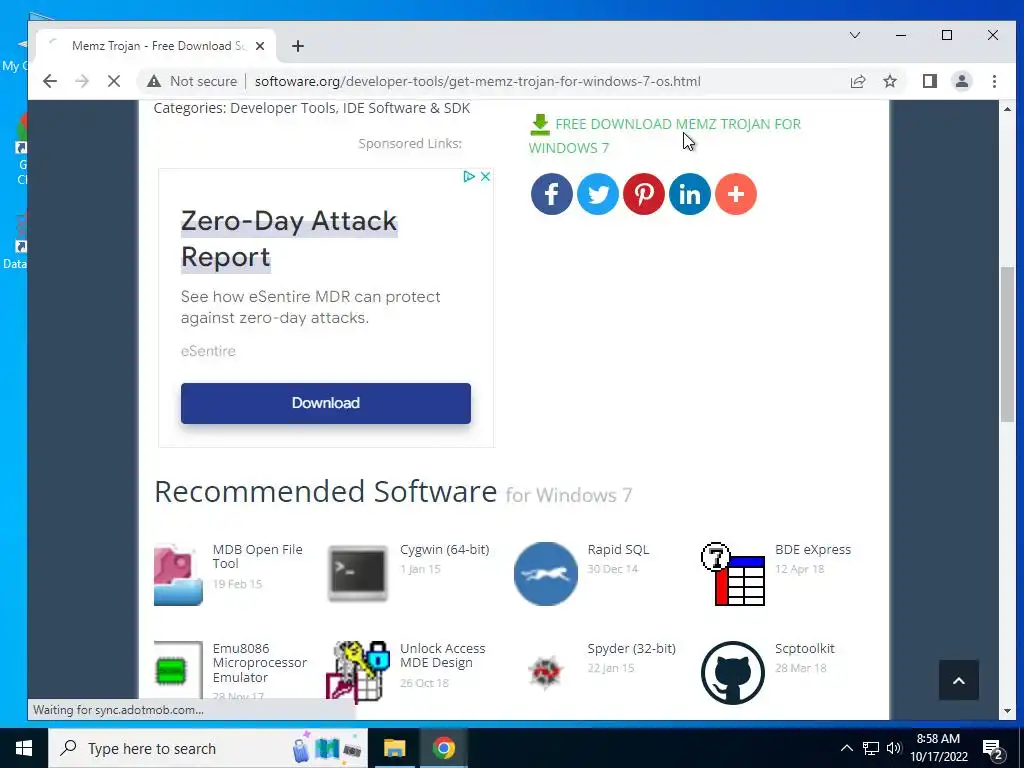Viewport: 1024px width, 768px height.
Task: Open Chrome share page icon
Action: (857, 81)
